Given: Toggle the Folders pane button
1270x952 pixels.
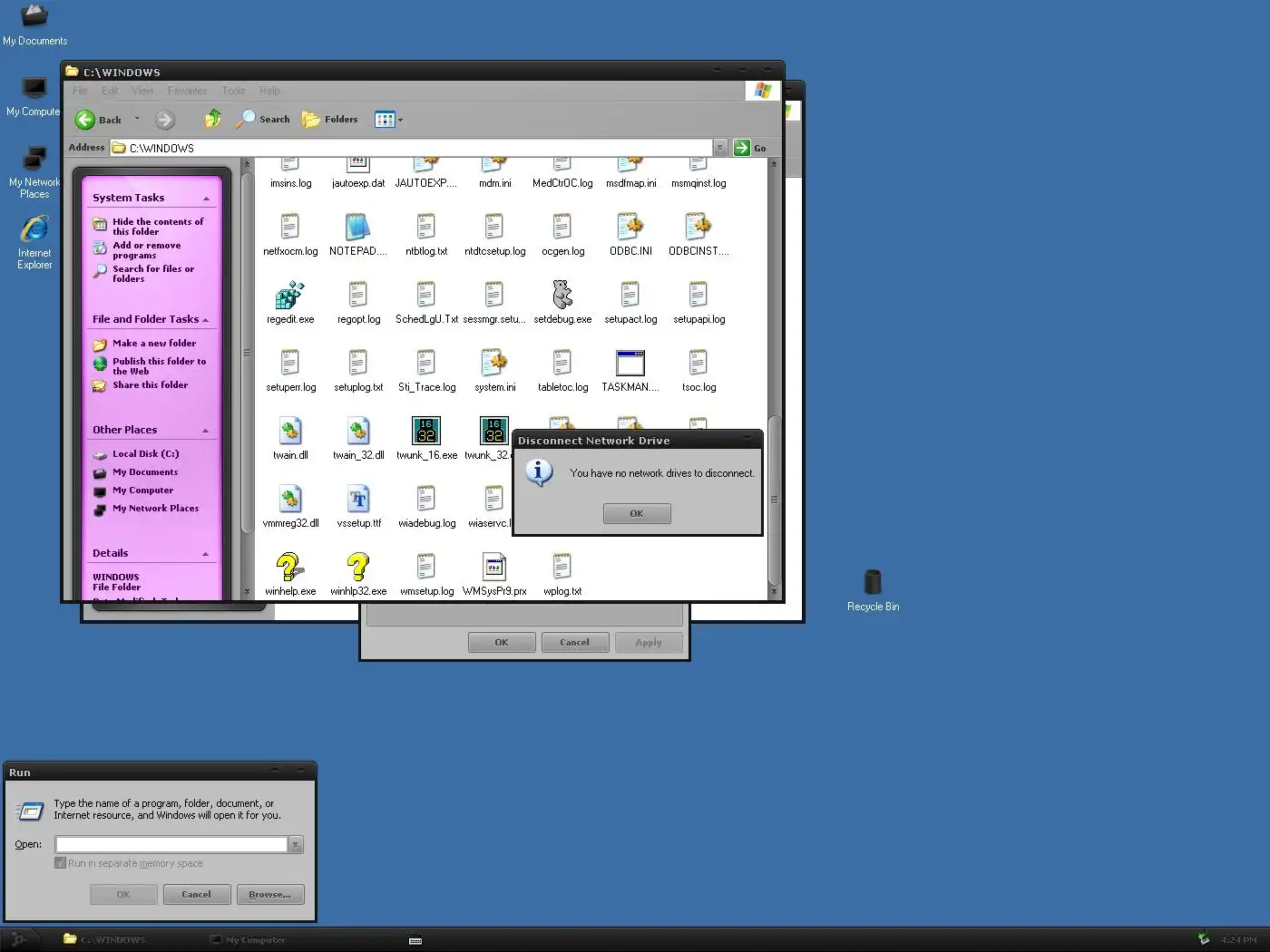Looking at the screenshot, I should pyautogui.click(x=330, y=119).
